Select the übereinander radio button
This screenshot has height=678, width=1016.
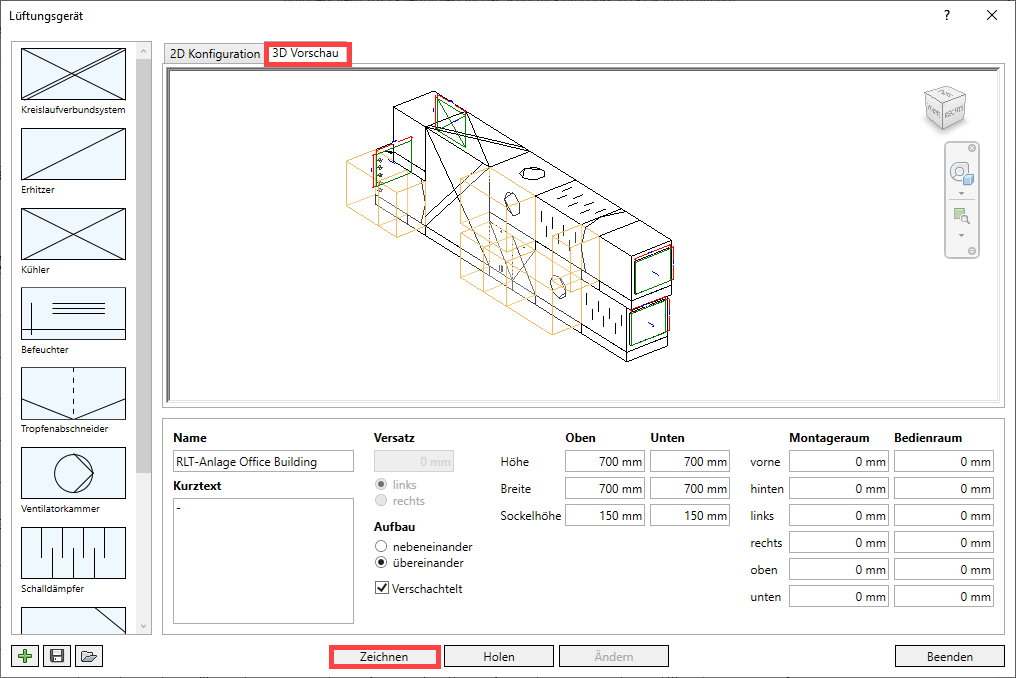(381, 563)
